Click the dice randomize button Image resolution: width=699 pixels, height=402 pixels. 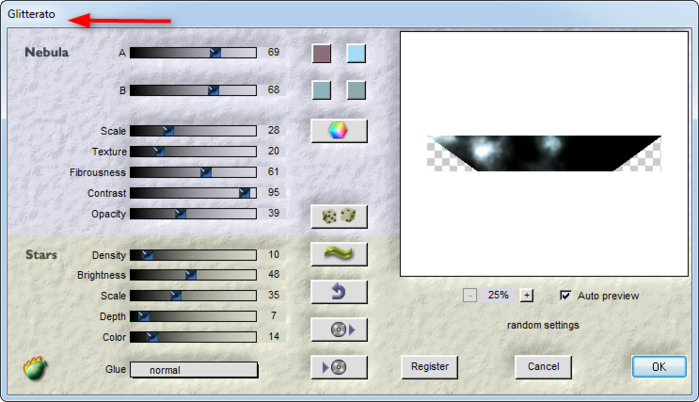339,217
